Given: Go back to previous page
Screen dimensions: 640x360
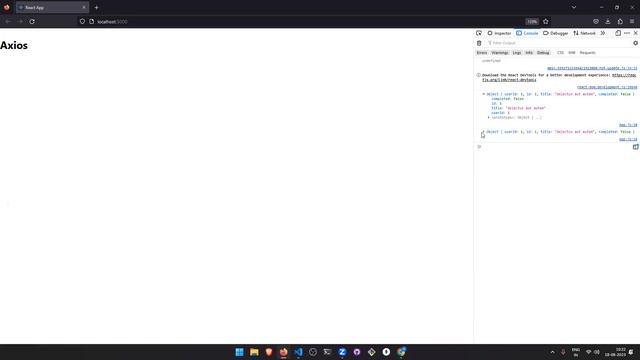Looking at the screenshot, I should (x=8, y=21).
